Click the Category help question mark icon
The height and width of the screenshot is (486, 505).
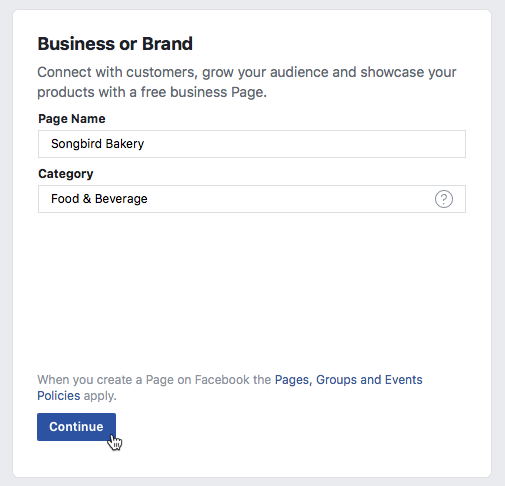pos(444,199)
